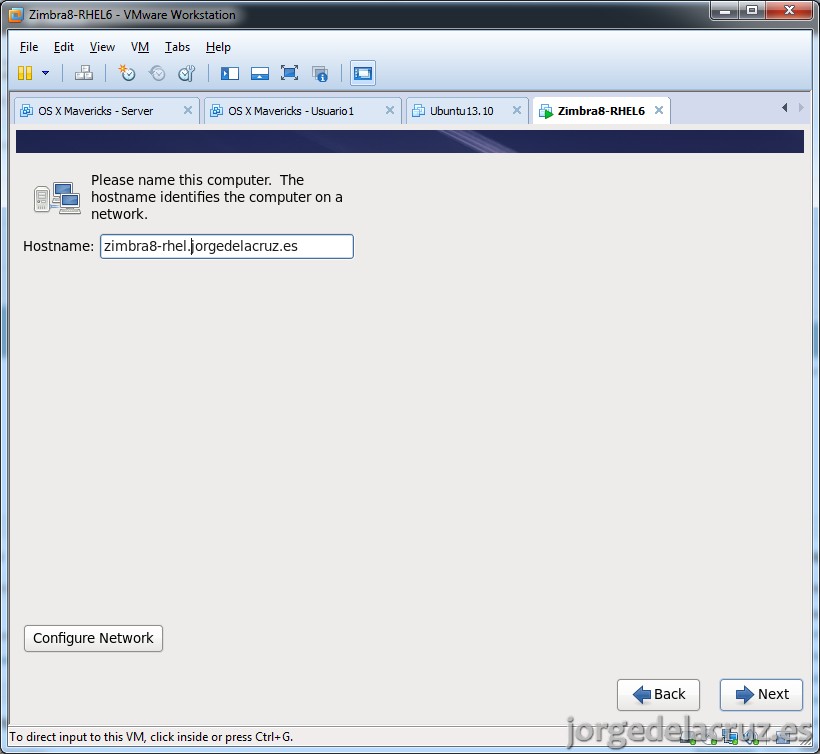
Task: Open the View menu
Action: [x=102, y=47]
